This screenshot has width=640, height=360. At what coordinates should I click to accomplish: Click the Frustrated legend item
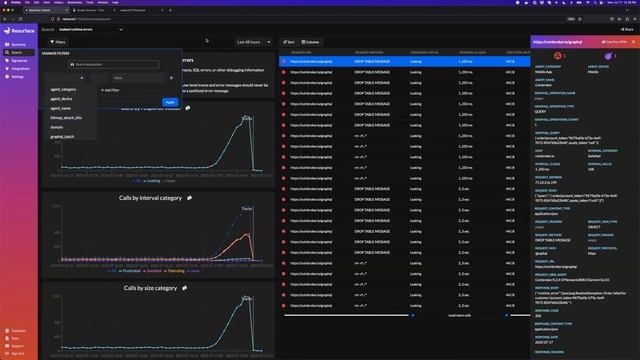click(x=129, y=271)
